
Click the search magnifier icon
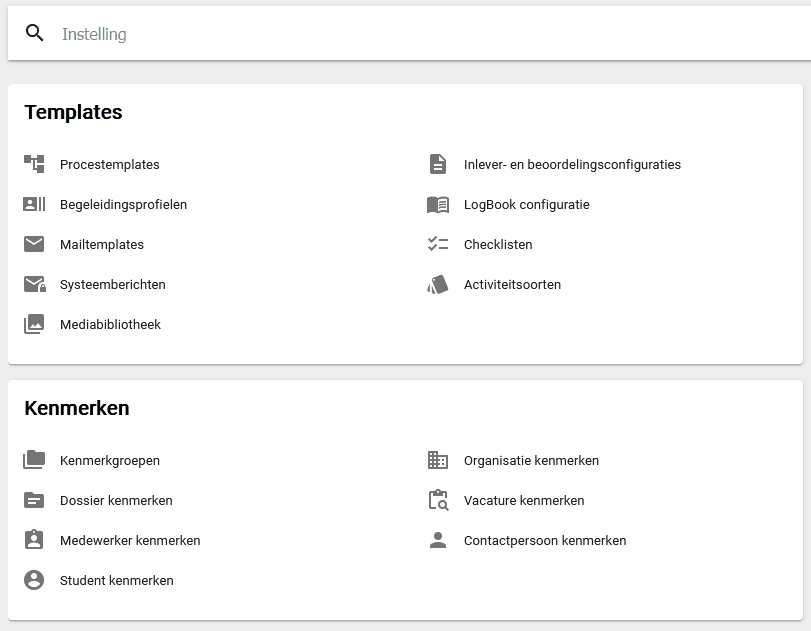coord(35,33)
